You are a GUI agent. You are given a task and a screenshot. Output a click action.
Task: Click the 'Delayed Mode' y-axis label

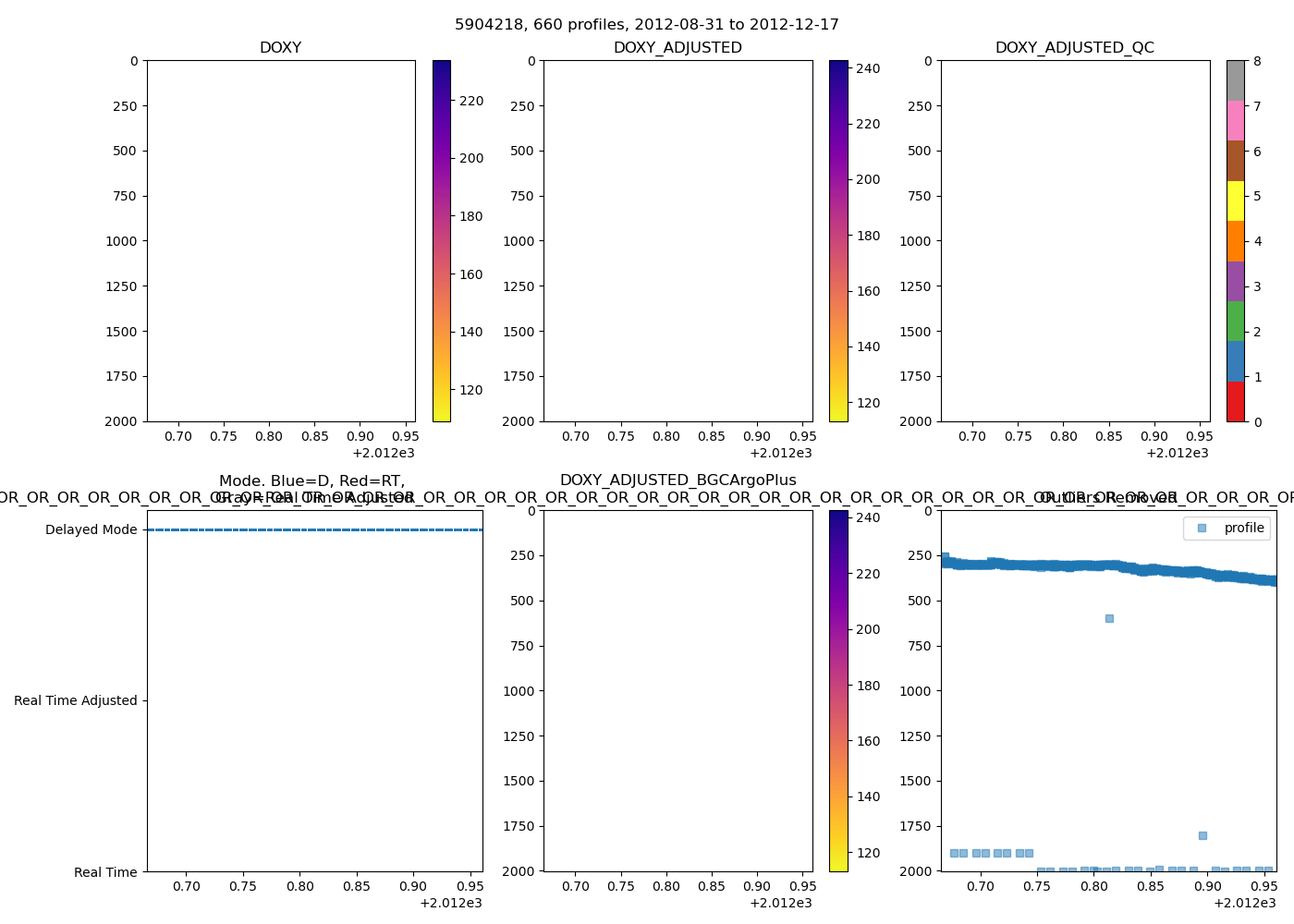coord(91,529)
